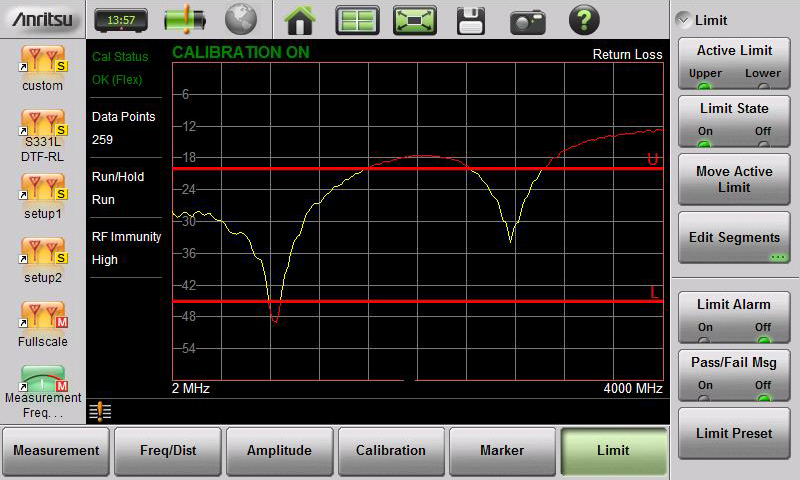This screenshot has width=800, height=480.
Task: Open help question mark icon
Action: pyautogui.click(x=584, y=19)
